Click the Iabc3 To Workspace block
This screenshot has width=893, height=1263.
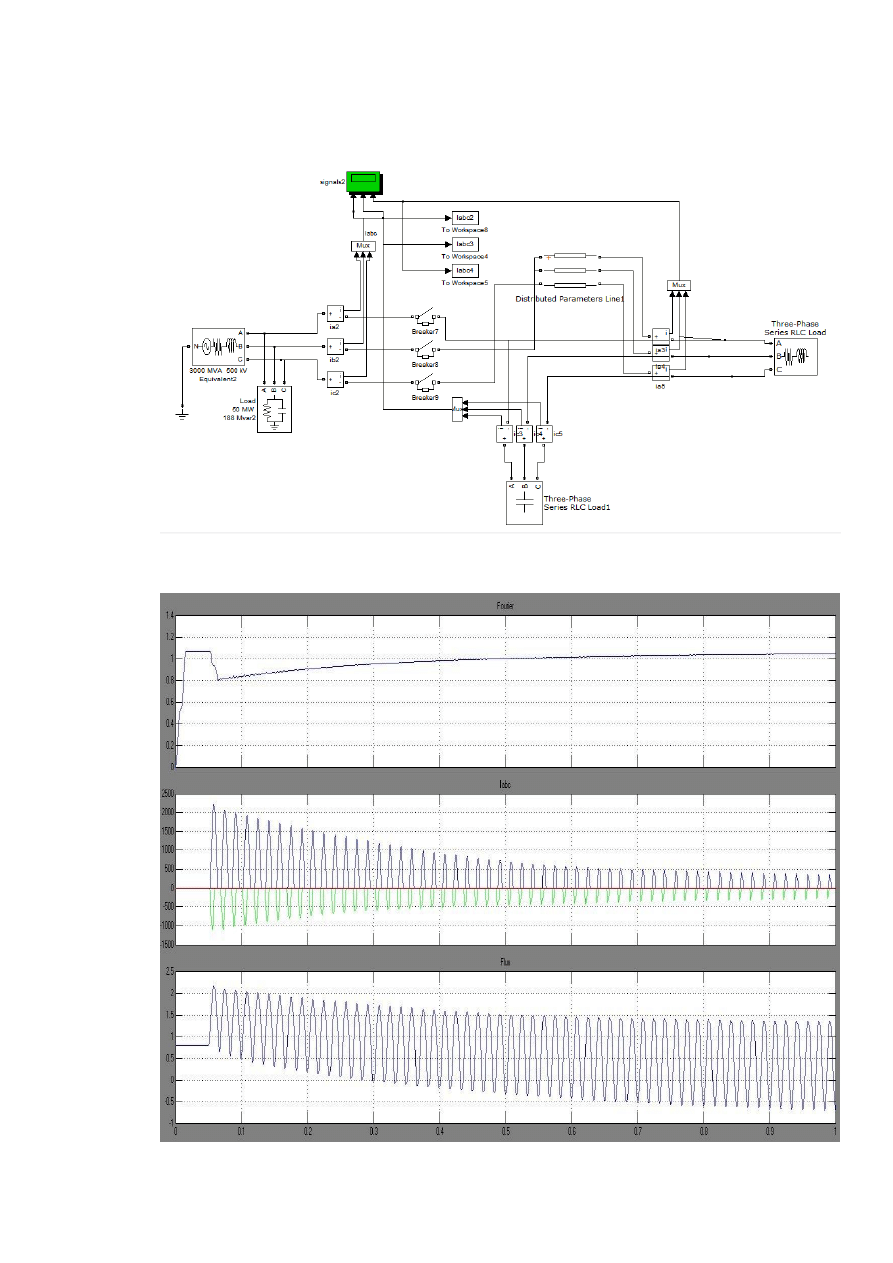click(467, 244)
